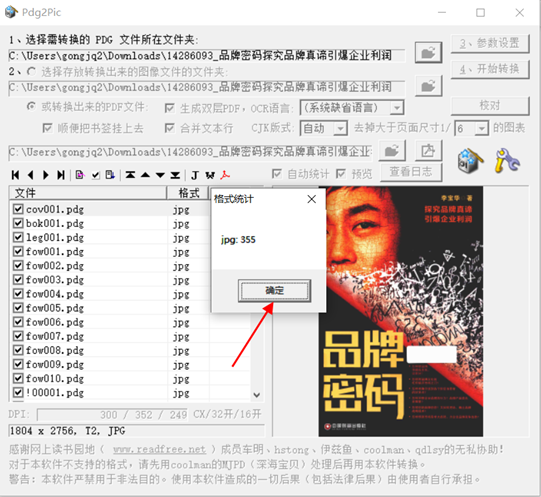Uncheck bok001.pdg file checkbox

[x=18, y=223]
